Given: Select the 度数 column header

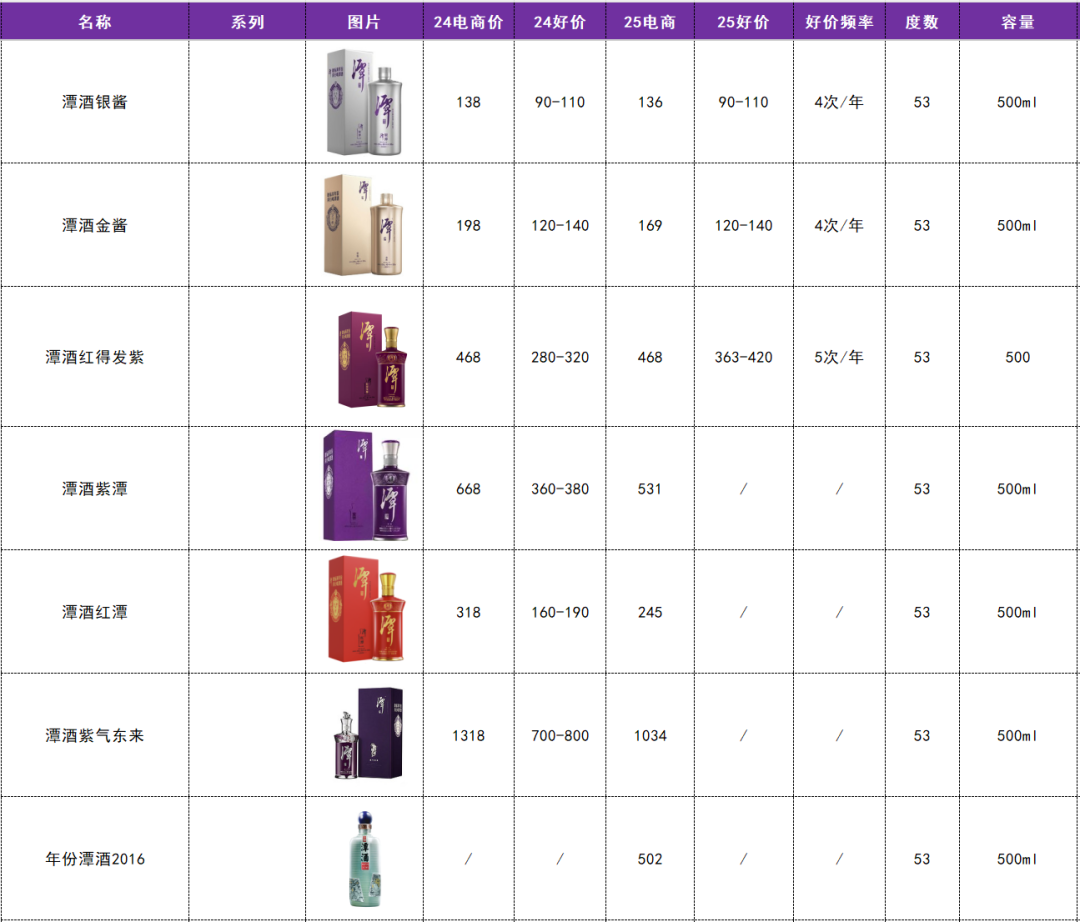Looking at the screenshot, I should pos(922,22).
